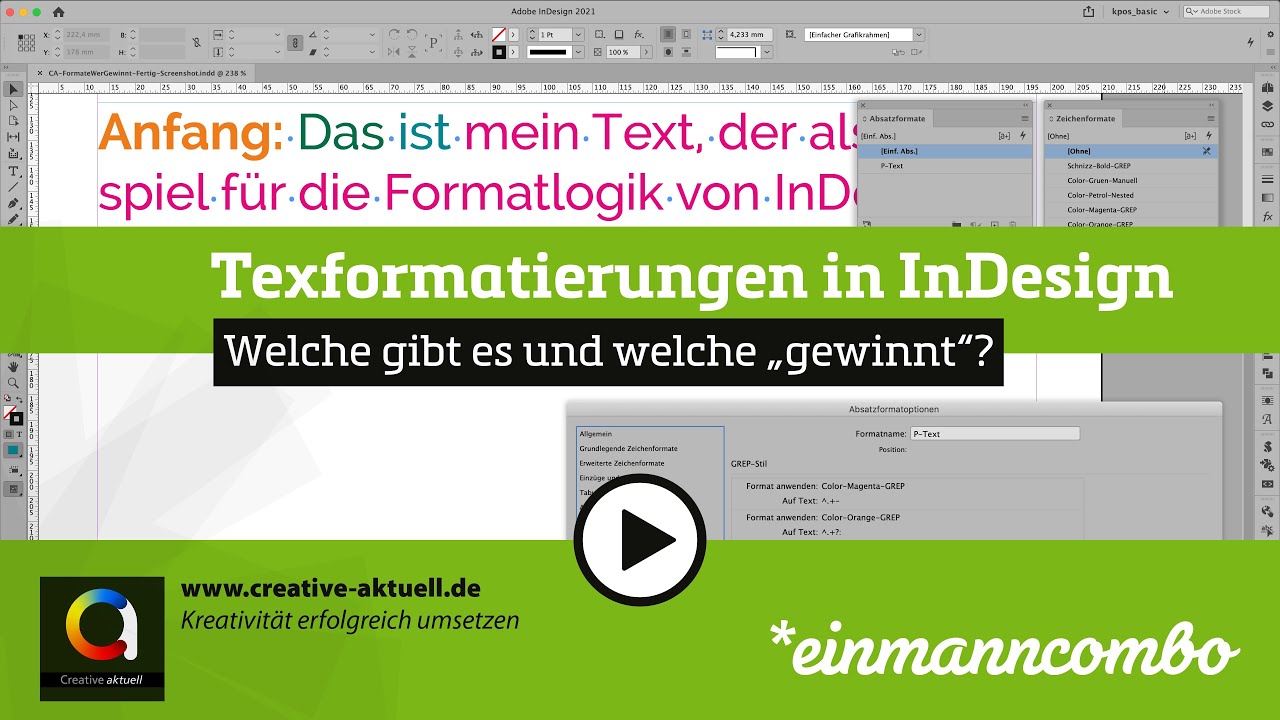
Task: Open the Links panel icon in dock
Action: tap(1267, 125)
